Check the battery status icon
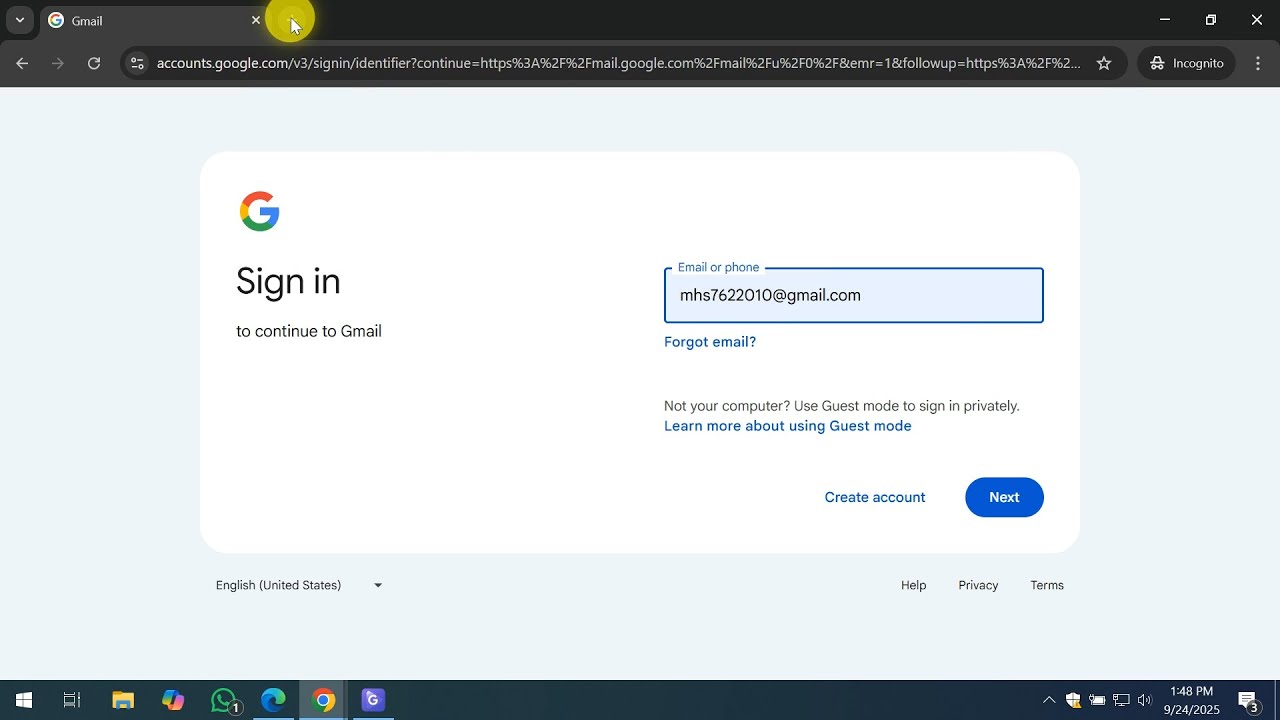The image size is (1280, 720). point(1097,700)
